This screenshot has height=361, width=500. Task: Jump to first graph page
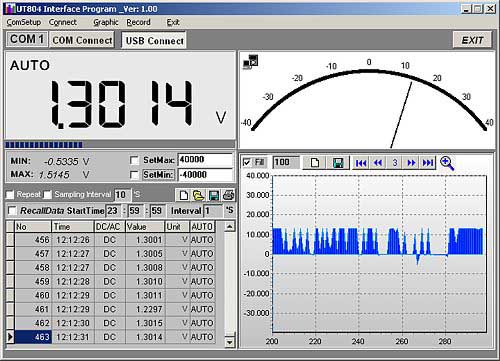(361, 163)
